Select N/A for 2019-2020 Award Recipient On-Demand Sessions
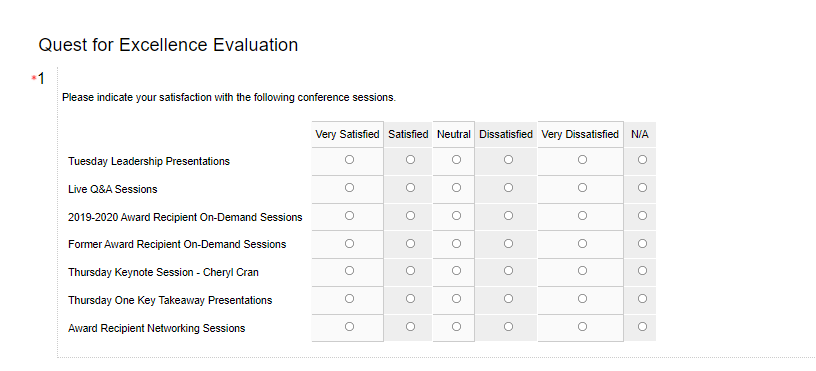Screen dimensions: 816x371 642,215
